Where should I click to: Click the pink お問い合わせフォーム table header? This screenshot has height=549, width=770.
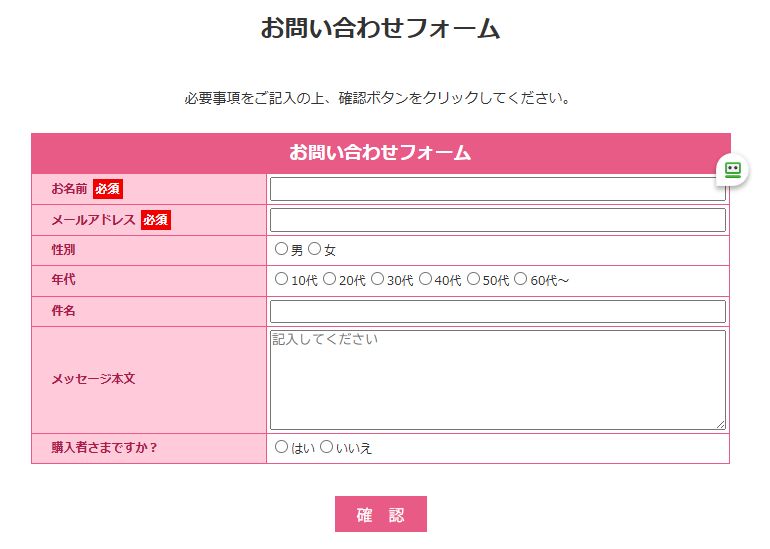[x=380, y=153]
